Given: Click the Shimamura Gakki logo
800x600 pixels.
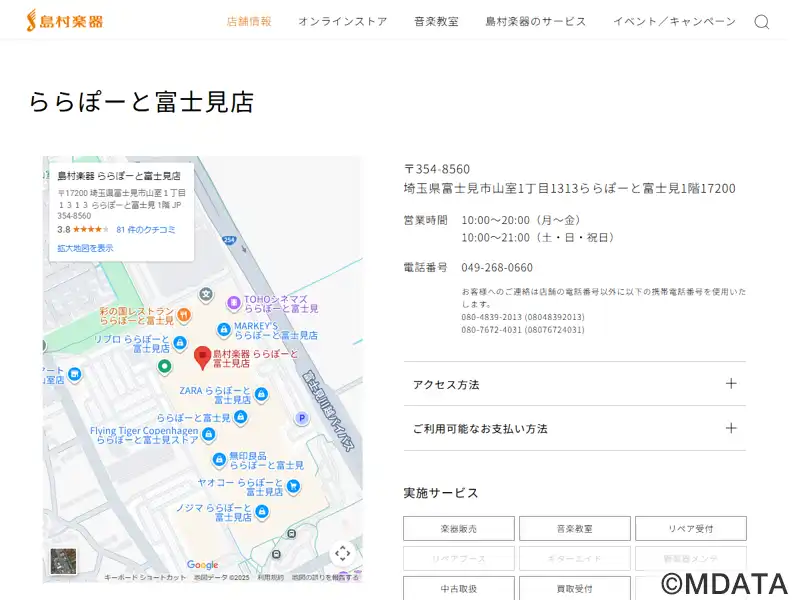Looking at the screenshot, I should (x=65, y=20).
